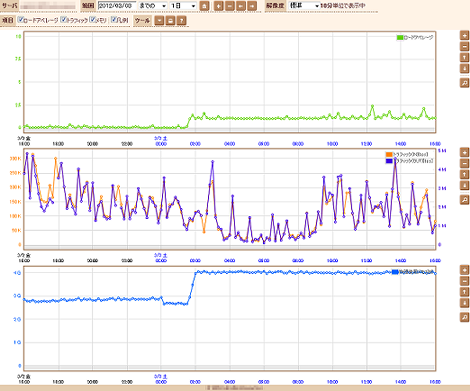Click the down-arrow icon in the ツール group

pos(159,21)
